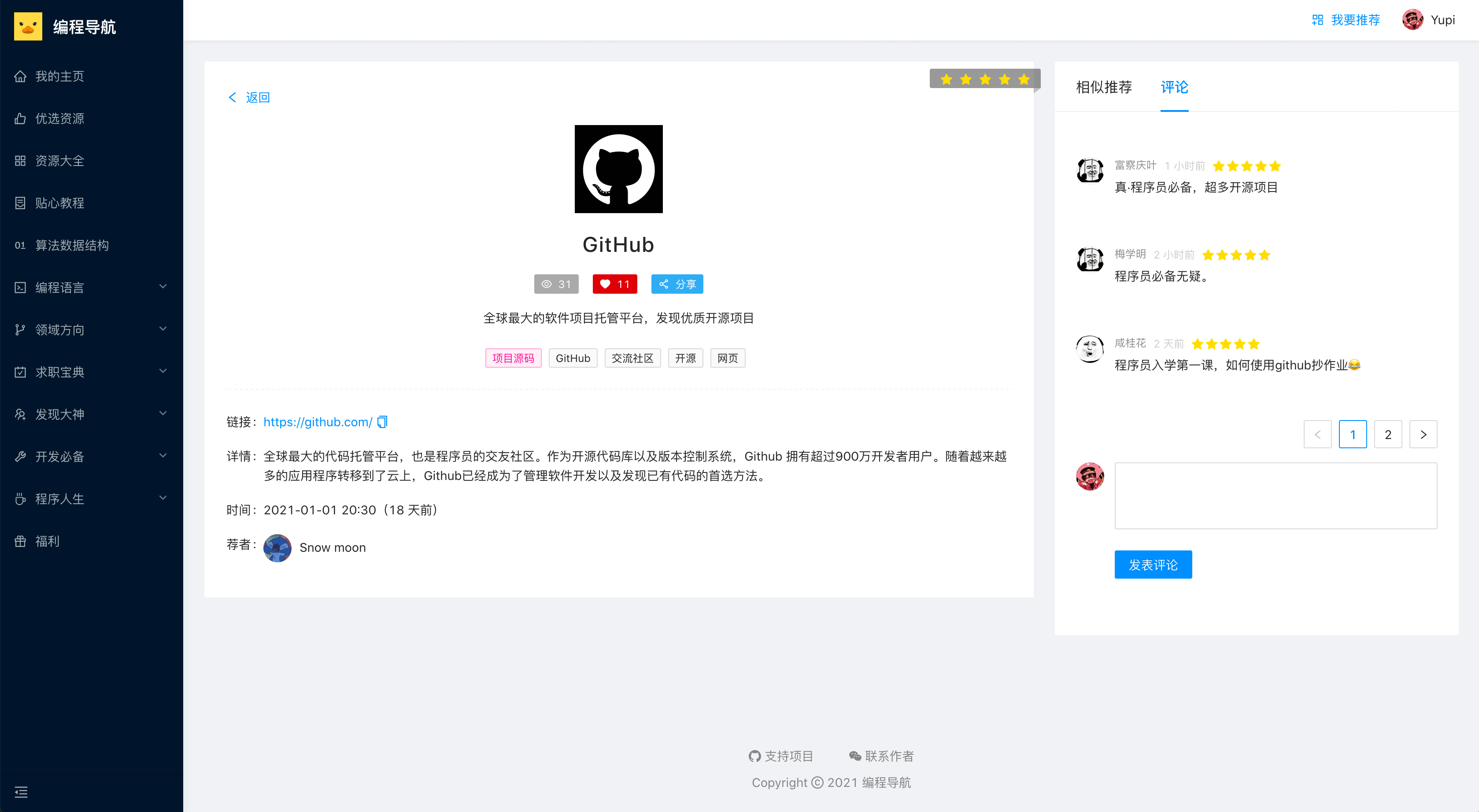The image size is (1479, 812).
Task: Go to comments page 2
Action: tap(1388, 435)
